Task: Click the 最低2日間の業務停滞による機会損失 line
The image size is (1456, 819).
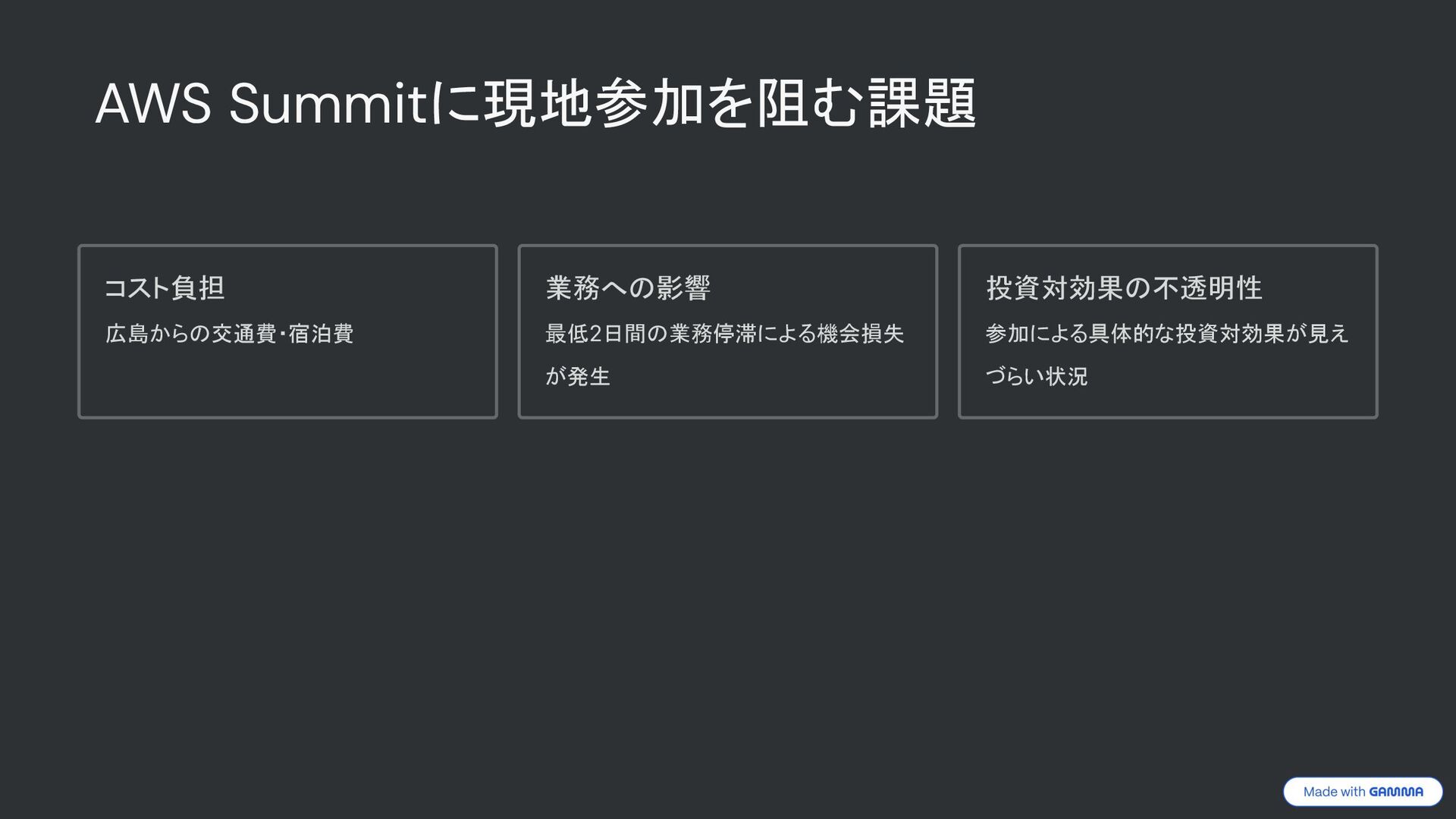Action: point(724,334)
